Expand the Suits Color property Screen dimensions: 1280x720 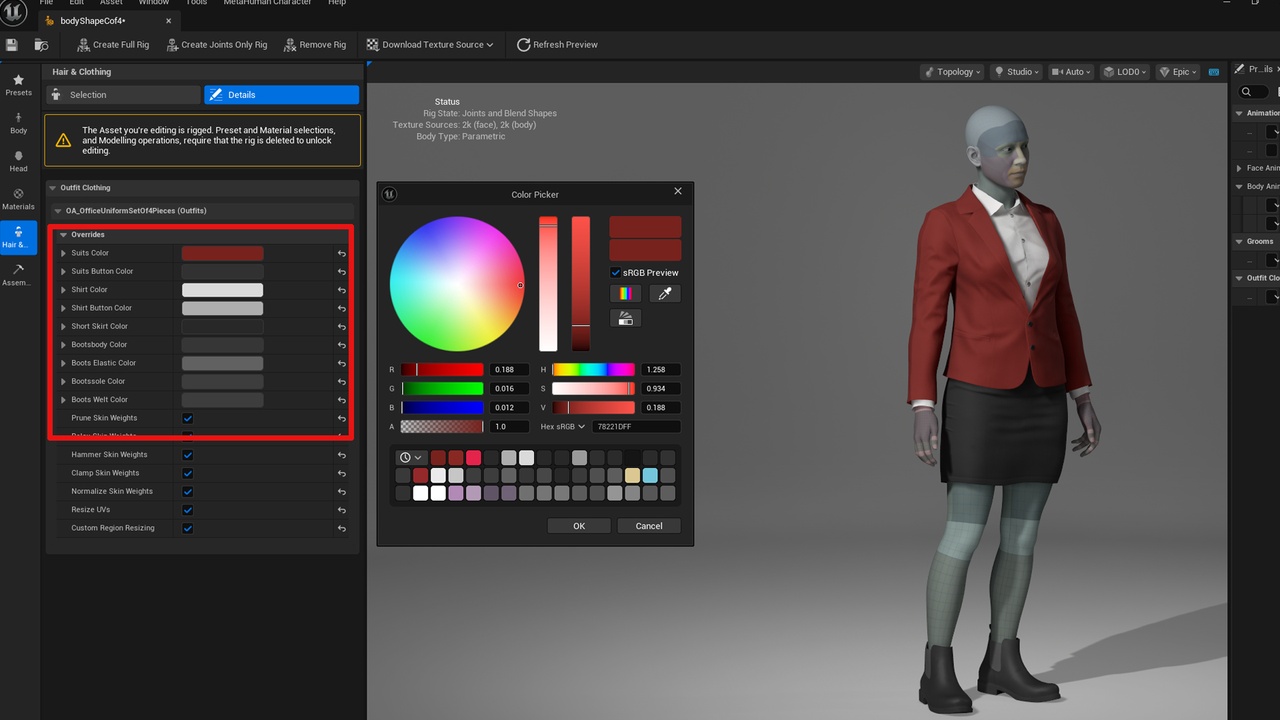tap(64, 254)
